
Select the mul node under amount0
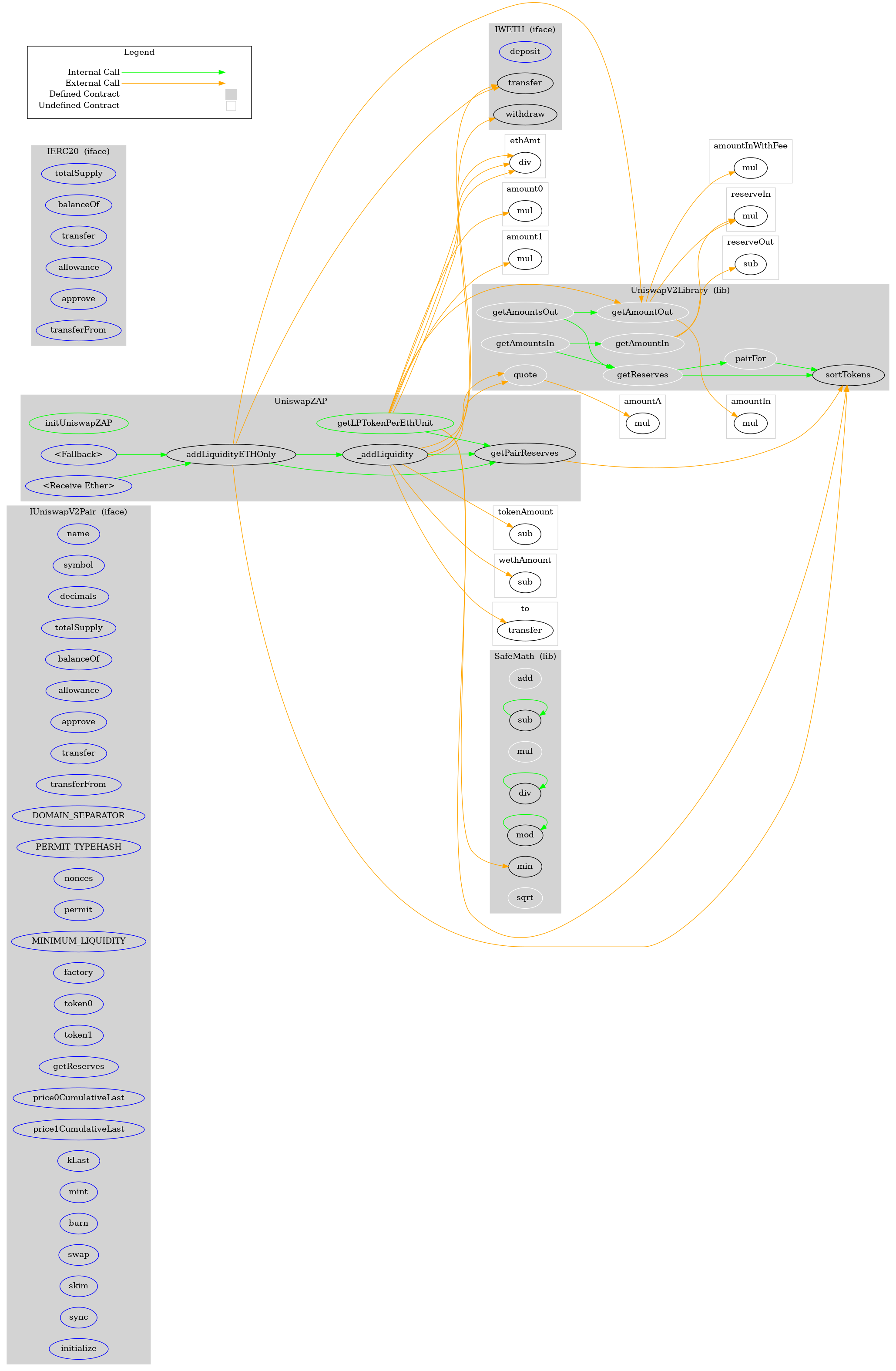pyautogui.click(x=525, y=210)
